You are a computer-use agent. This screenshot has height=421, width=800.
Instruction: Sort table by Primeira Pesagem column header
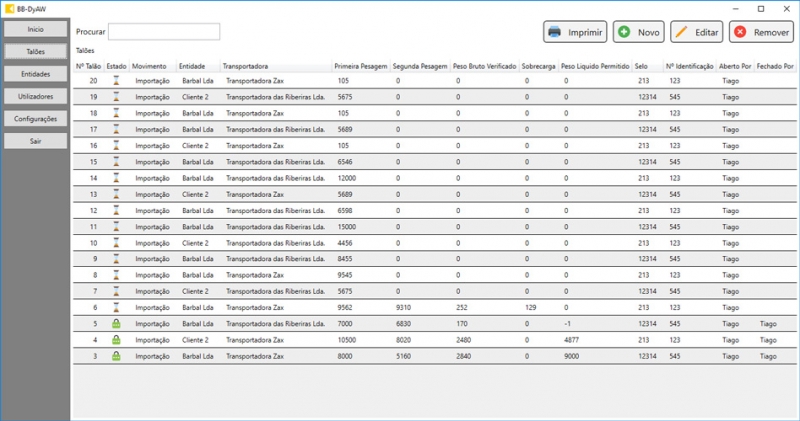pos(360,65)
